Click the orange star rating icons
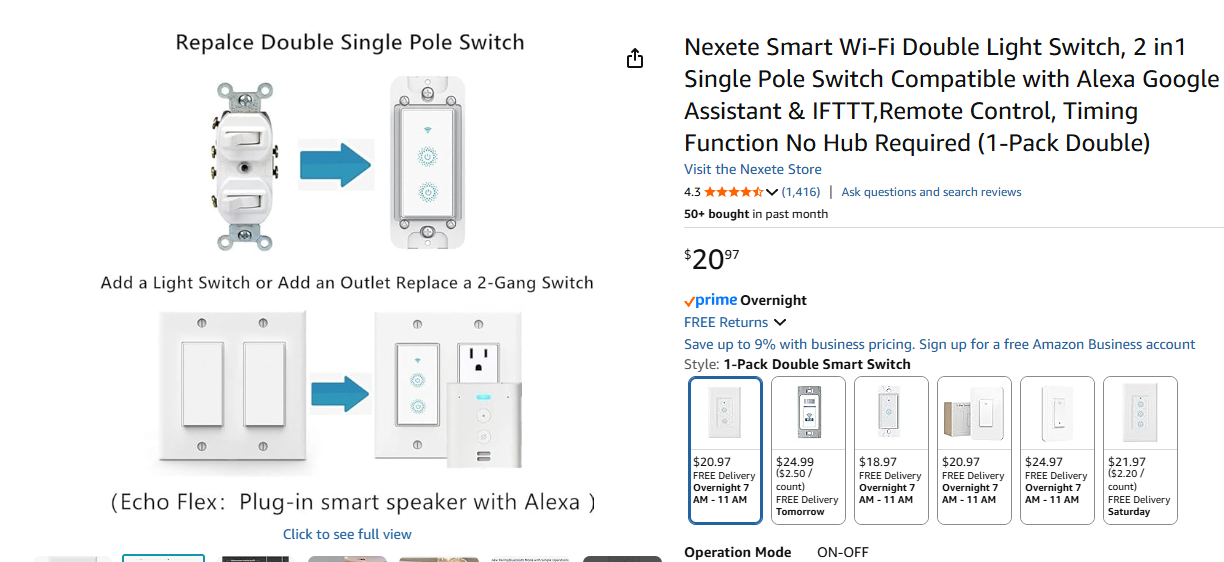Viewport: 1224px width, 562px height. [734, 192]
